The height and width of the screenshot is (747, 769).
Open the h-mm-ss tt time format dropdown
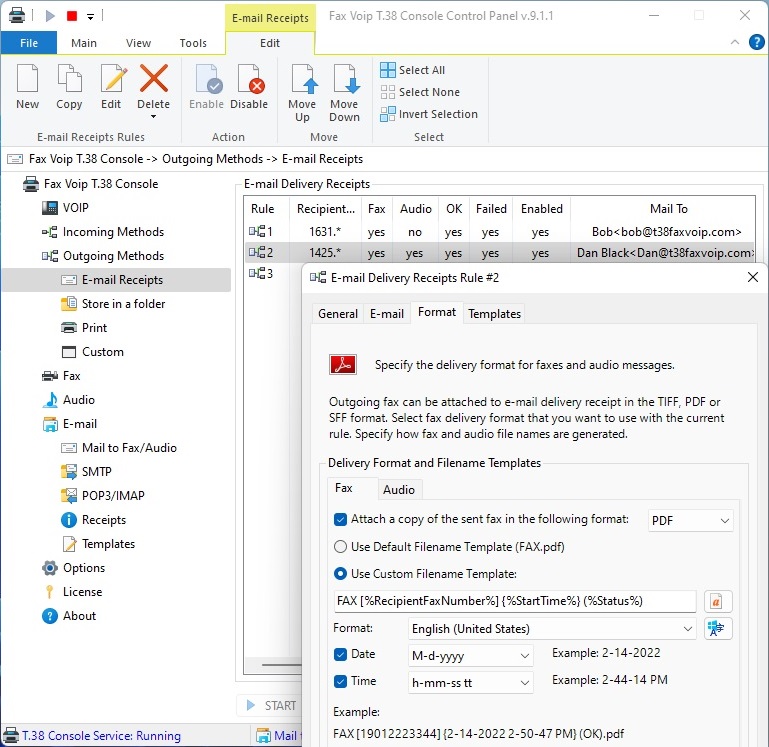click(470, 683)
